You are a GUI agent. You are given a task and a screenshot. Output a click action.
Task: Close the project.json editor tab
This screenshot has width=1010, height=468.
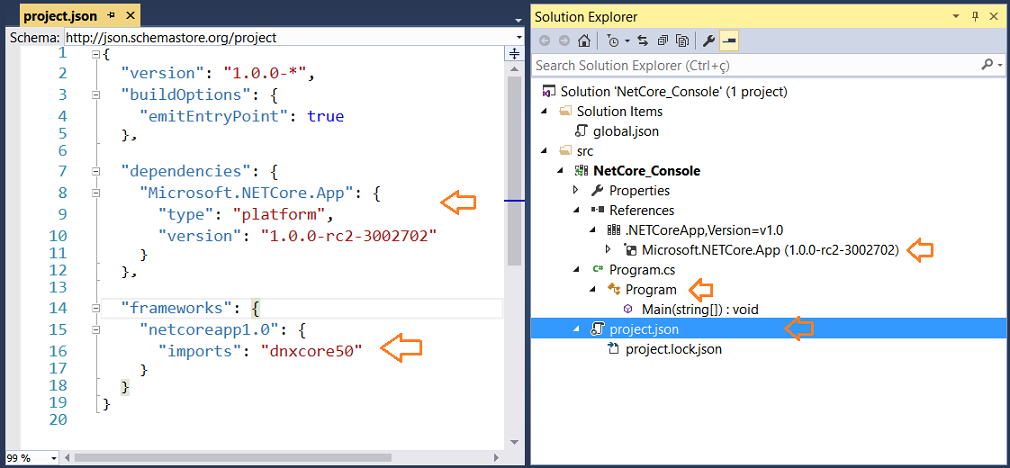[x=129, y=15]
